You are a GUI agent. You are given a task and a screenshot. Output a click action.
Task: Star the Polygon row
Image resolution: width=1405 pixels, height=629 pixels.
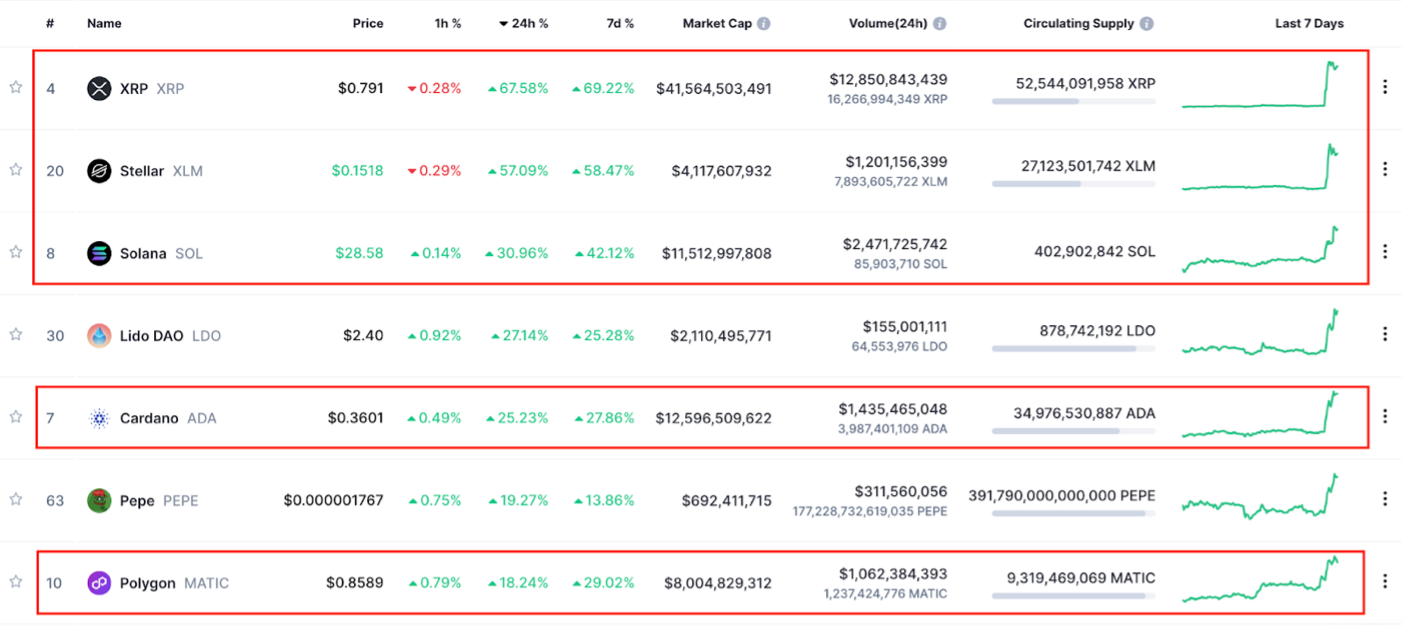[x=16, y=582]
